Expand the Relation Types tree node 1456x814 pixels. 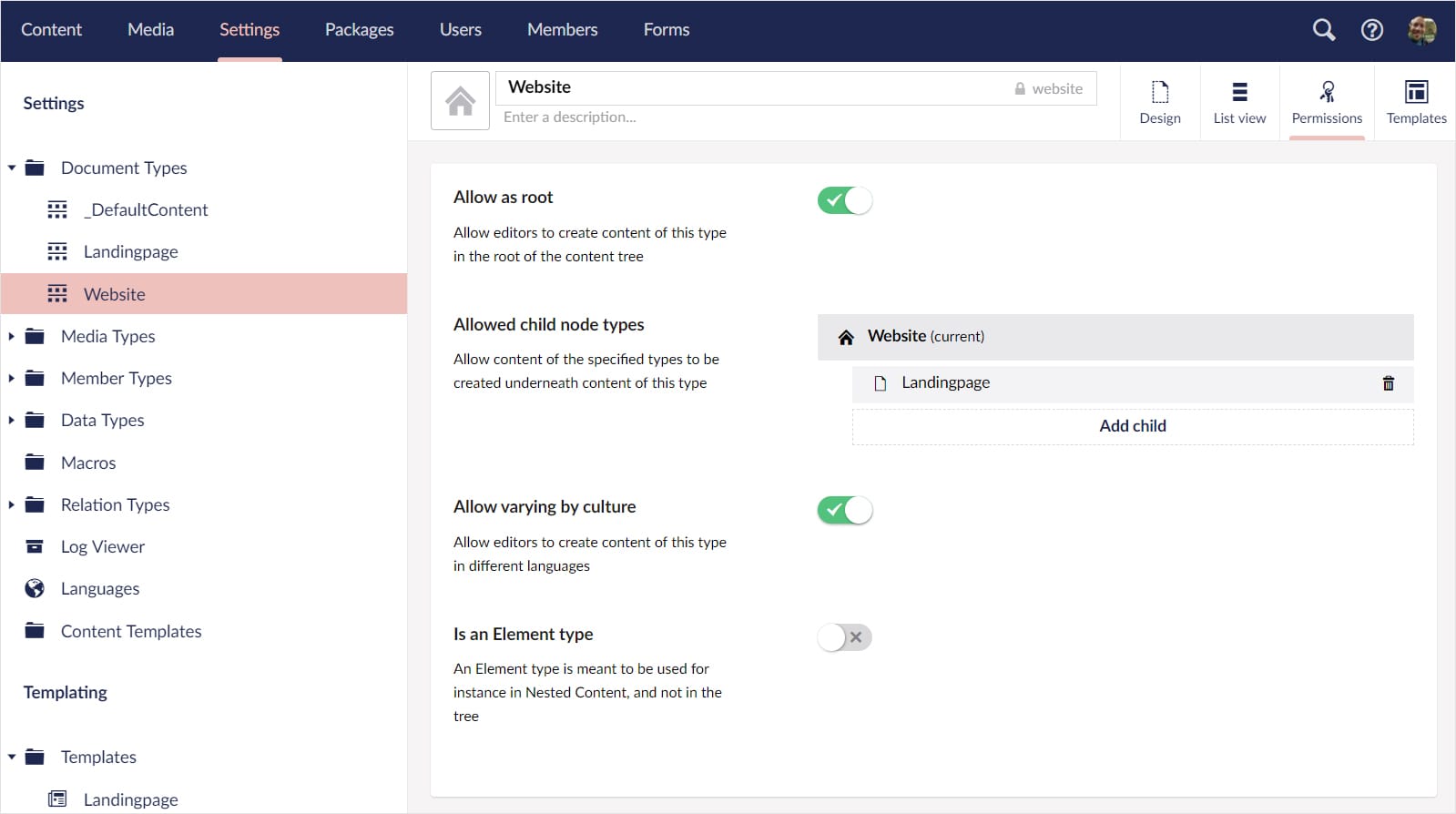click(12, 504)
